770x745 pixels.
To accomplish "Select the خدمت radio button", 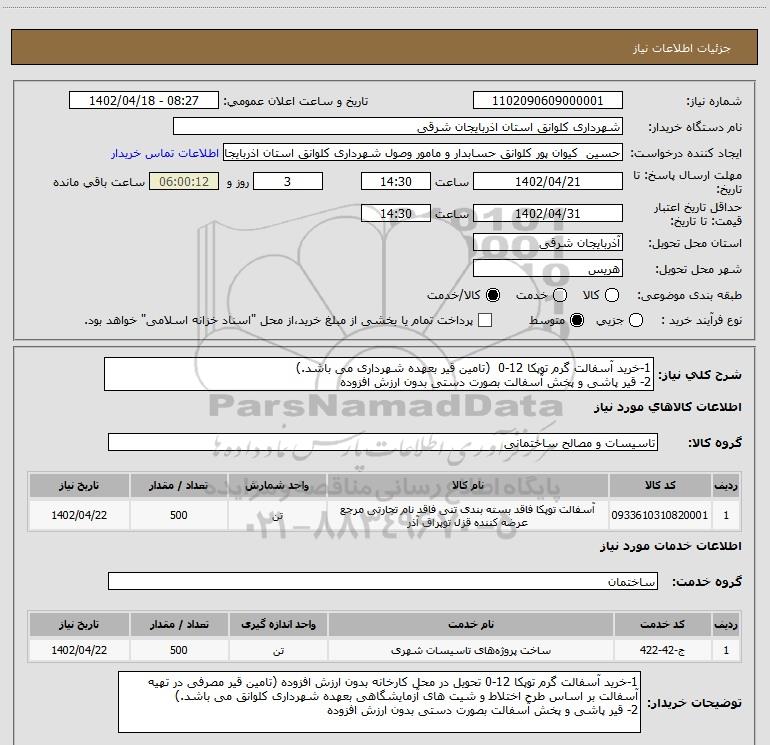I will (x=560, y=295).
